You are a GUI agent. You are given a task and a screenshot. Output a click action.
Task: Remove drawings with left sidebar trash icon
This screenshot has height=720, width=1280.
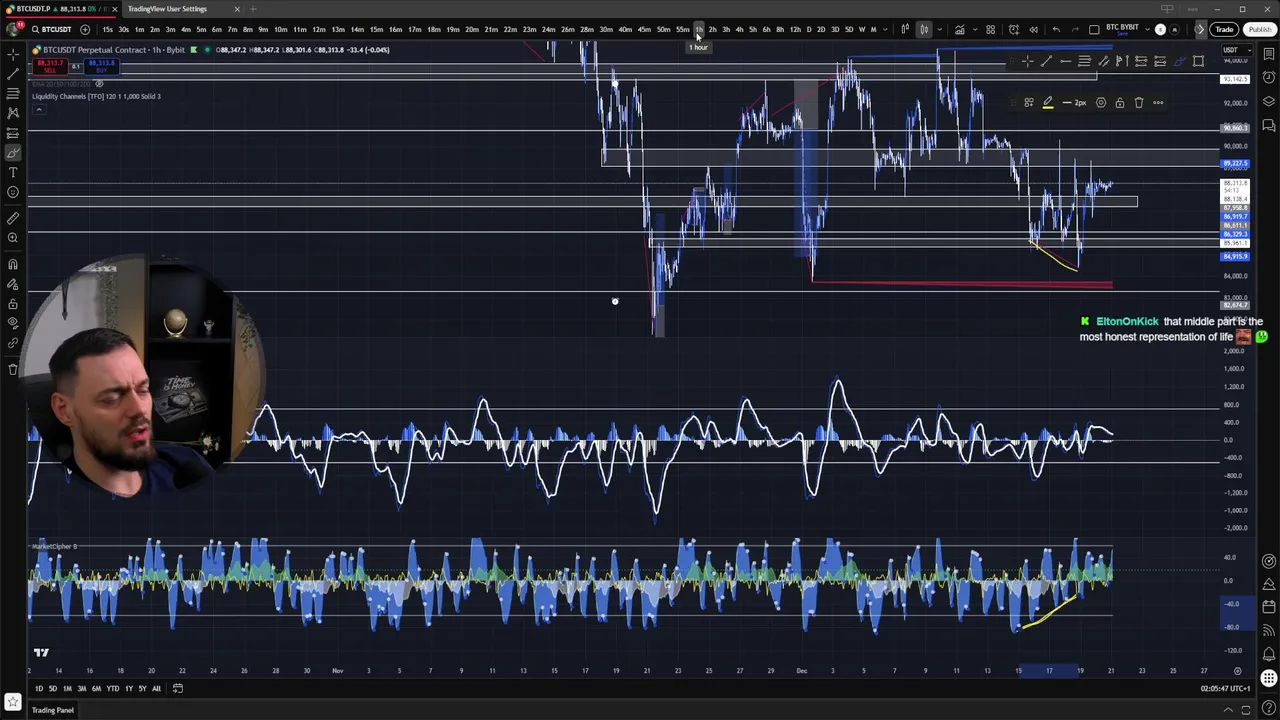tap(13, 369)
